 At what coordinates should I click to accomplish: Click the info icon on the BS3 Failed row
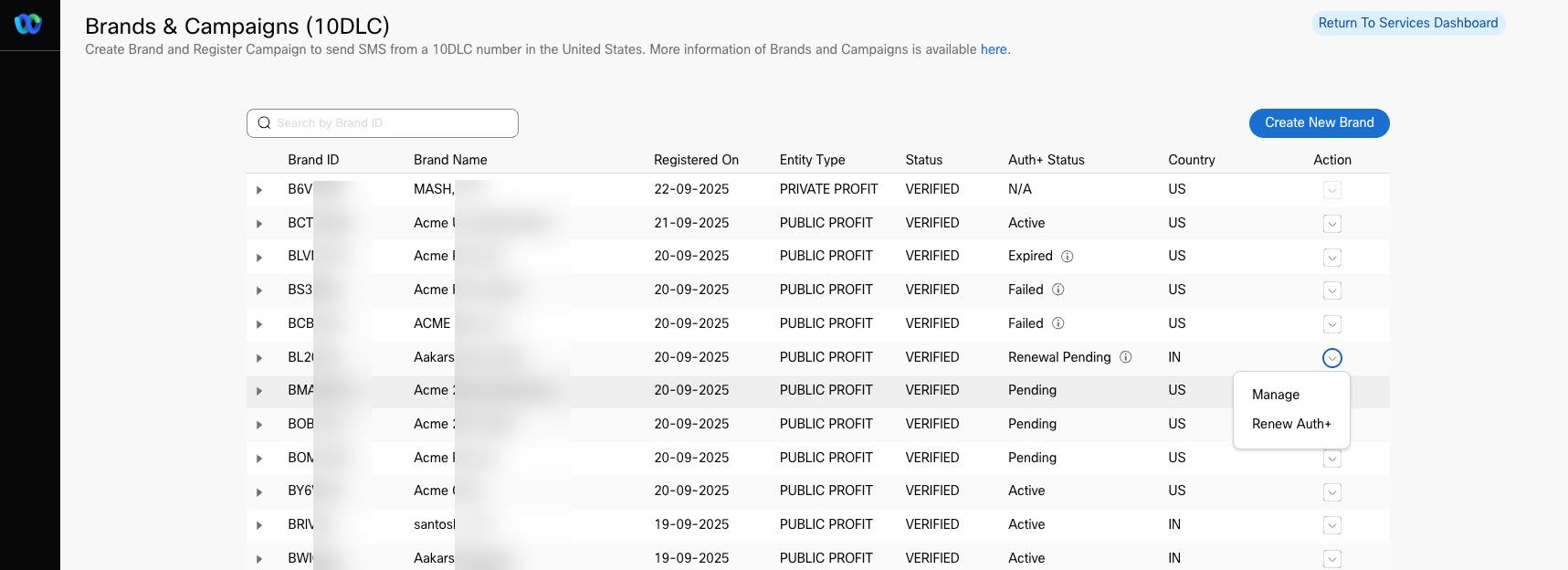click(x=1058, y=290)
